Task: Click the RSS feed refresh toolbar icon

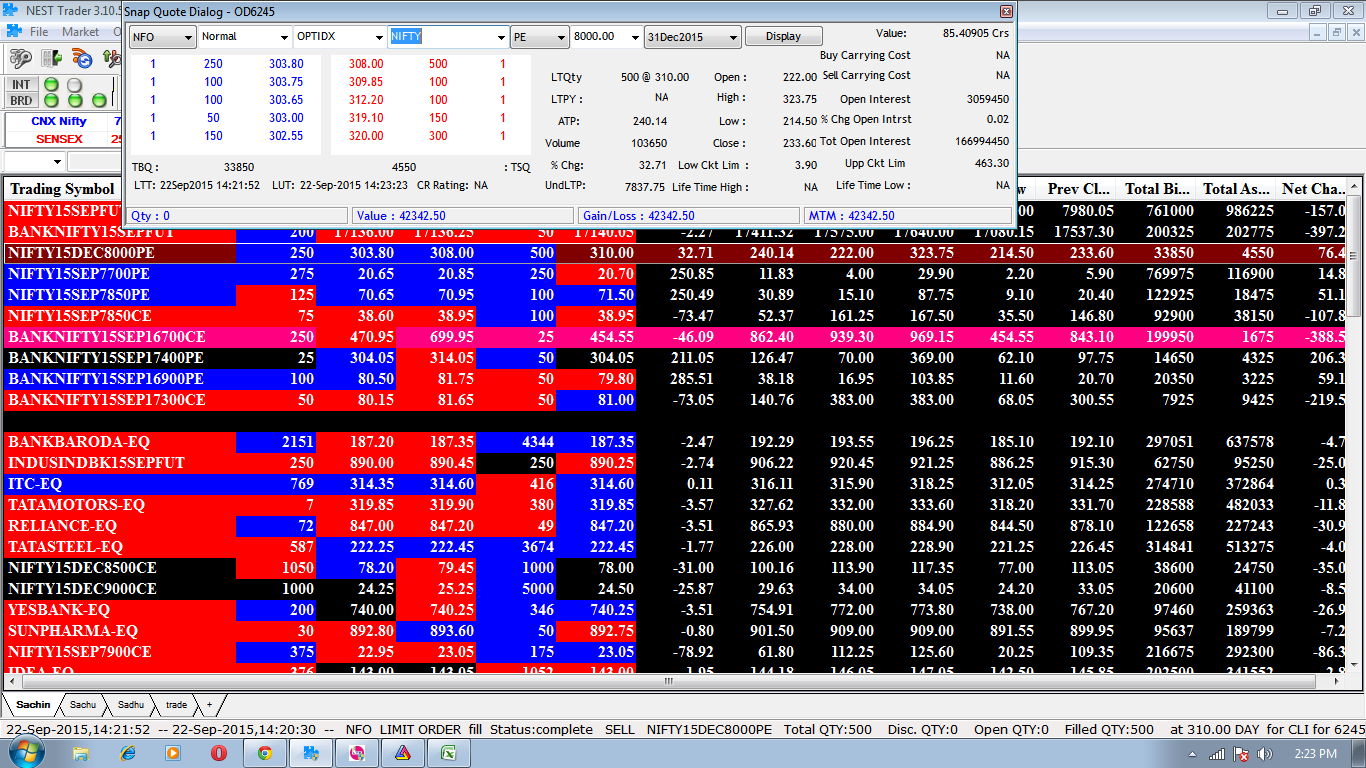Action: [82, 58]
